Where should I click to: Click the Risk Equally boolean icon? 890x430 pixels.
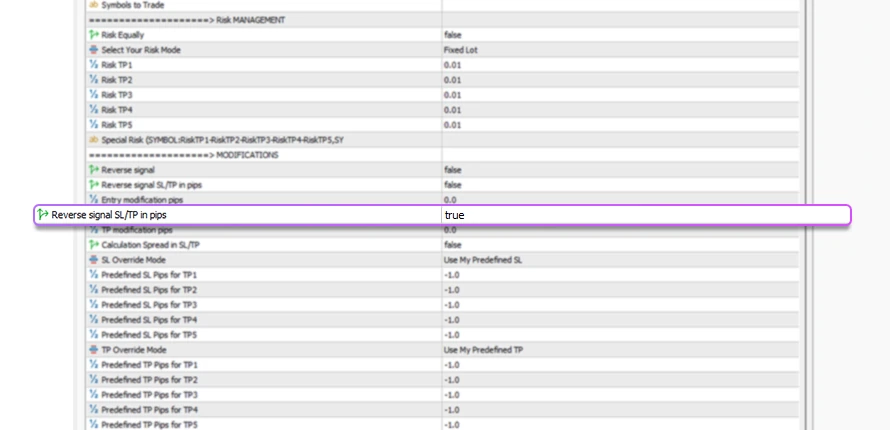93,35
